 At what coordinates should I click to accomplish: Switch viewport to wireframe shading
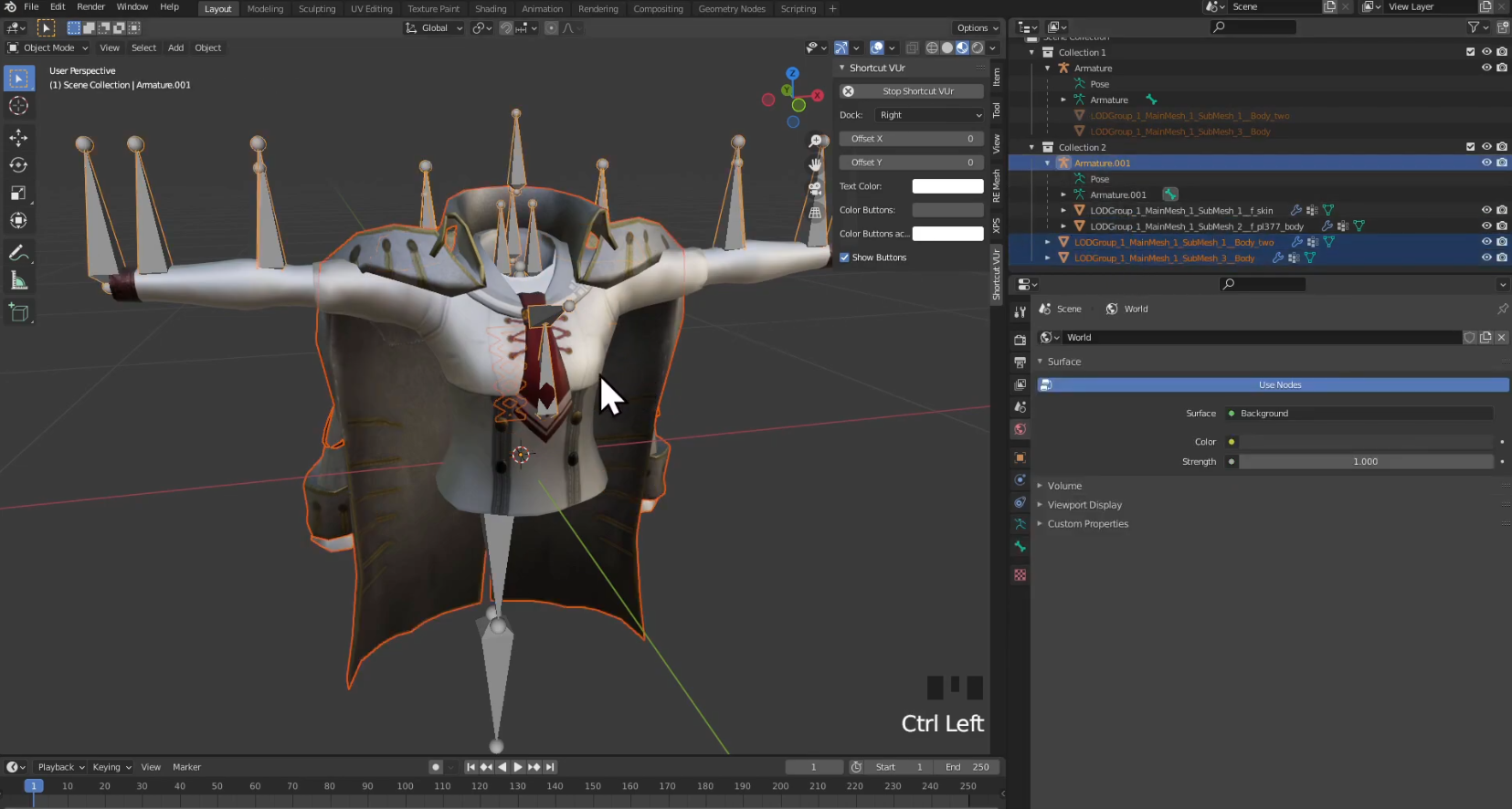pos(932,47)
